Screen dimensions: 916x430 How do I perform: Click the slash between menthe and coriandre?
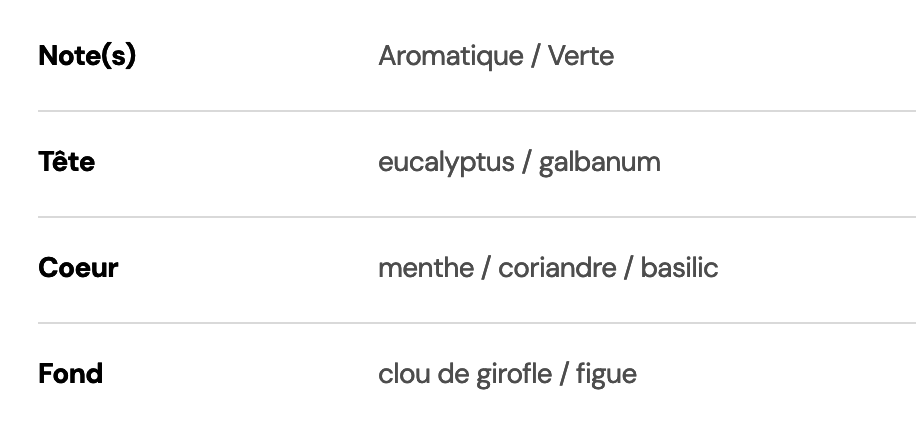click(x=486, y=268)
